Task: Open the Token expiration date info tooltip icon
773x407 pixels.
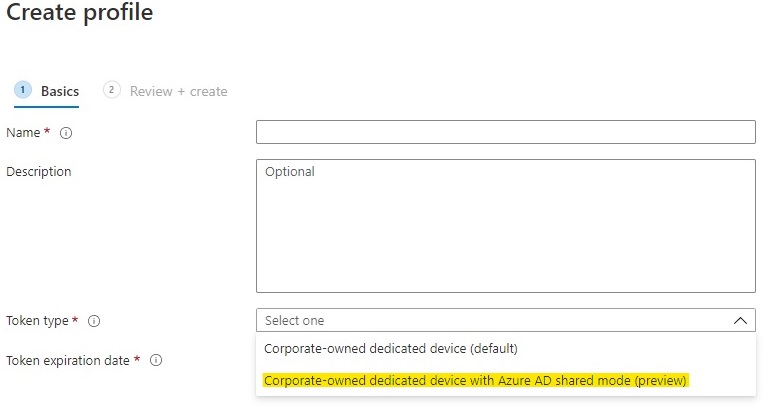Action: coord(156,360)
